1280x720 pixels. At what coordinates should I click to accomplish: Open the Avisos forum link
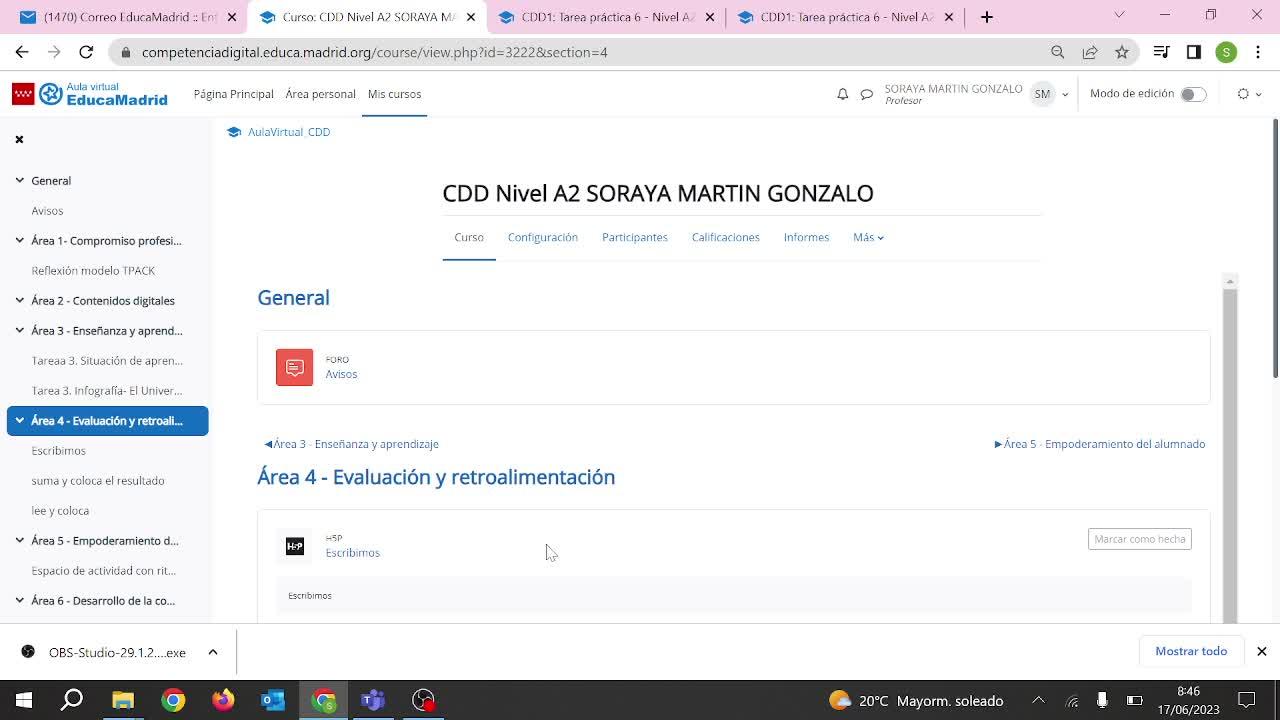point(341,374)
